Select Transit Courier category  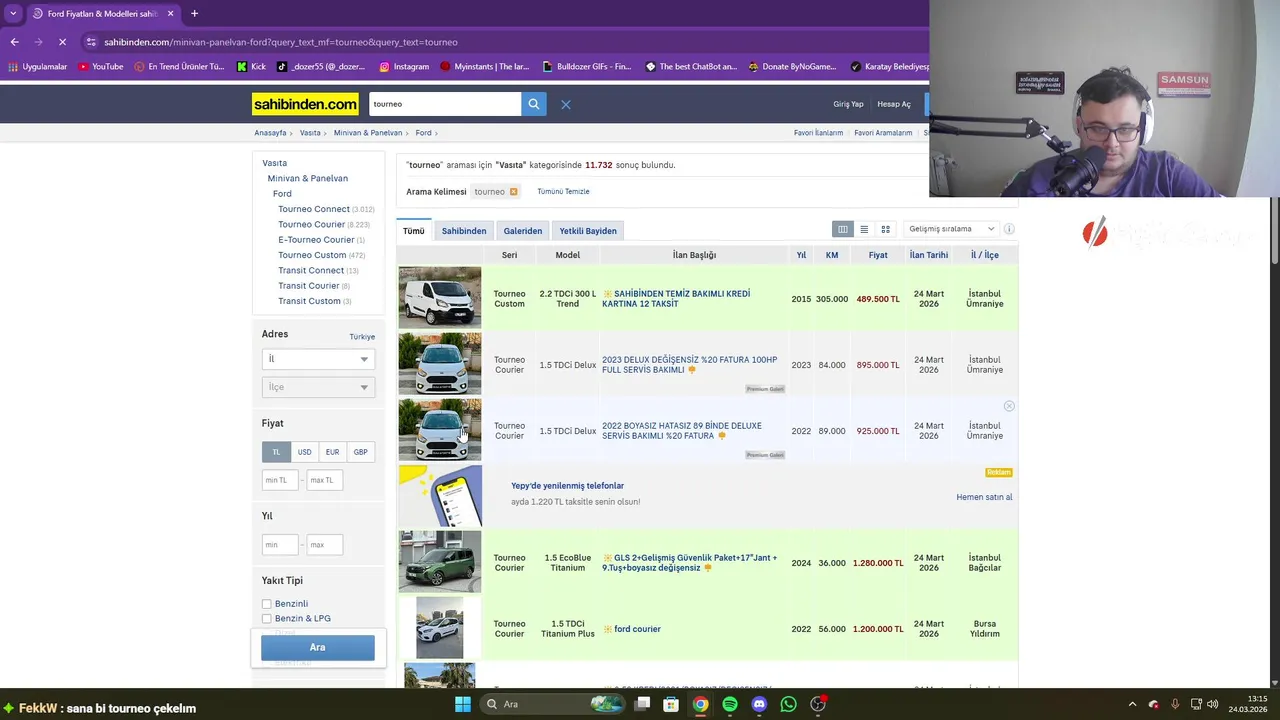(x=309, y=286)
